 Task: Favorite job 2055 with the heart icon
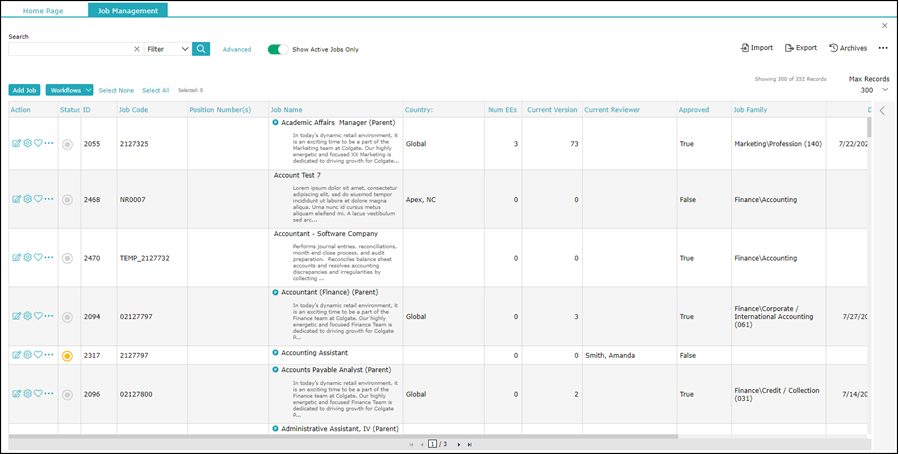click(38, 143)
